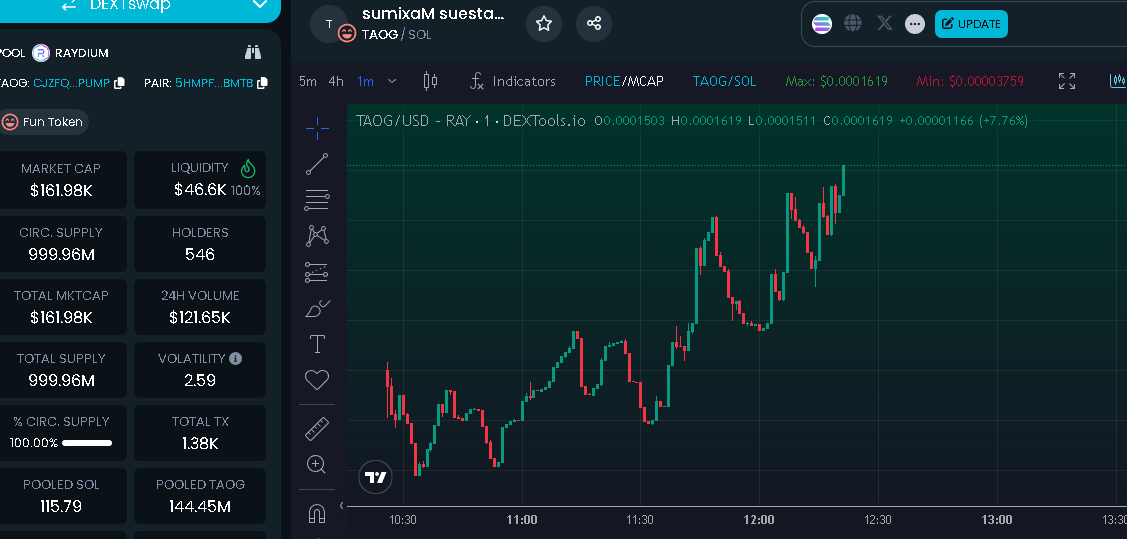This screenshot has height=539, width=1127.
Task: Select the Fibonacci retracement lines tool
Action: pos(317,201)
